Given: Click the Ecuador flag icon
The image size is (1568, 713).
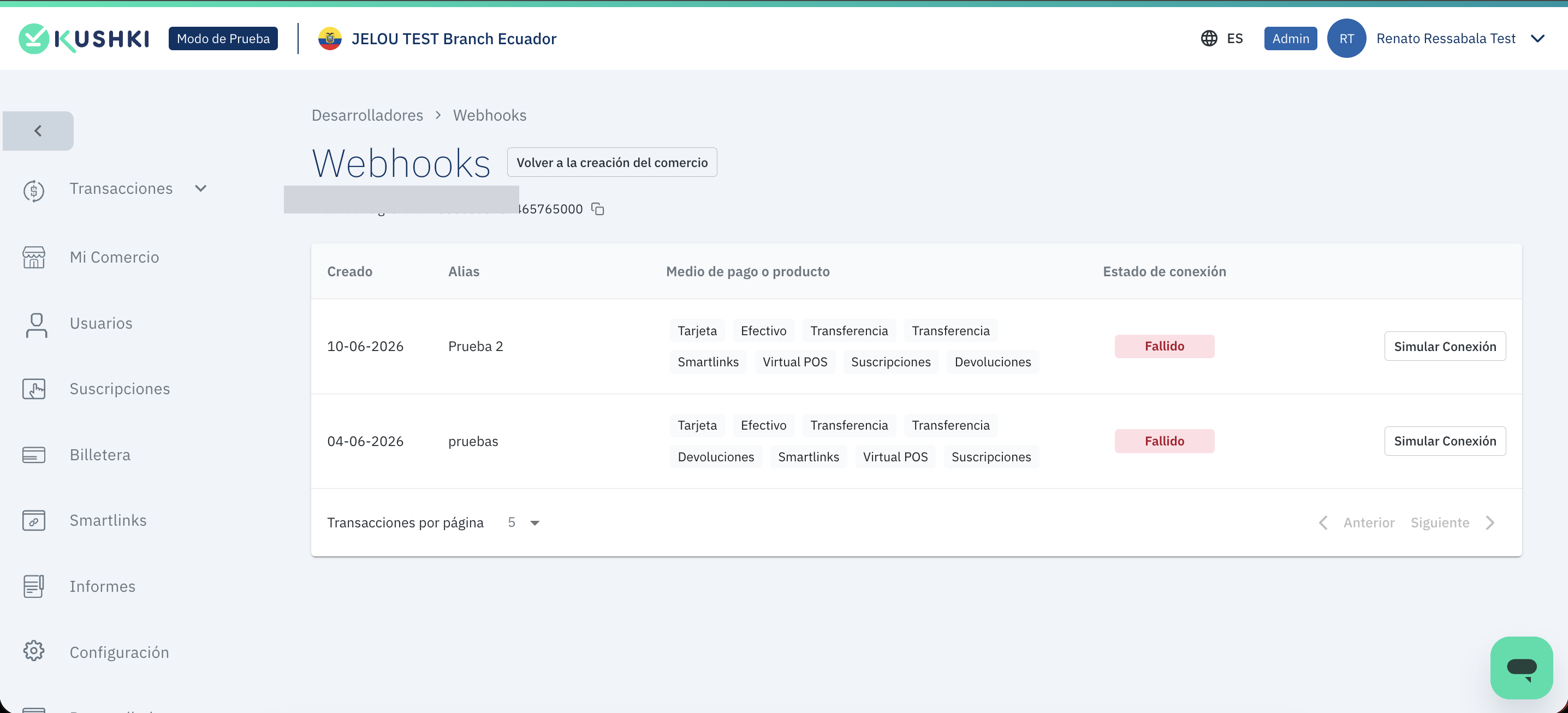Looking at the screenshot, I should pos(330,38).
